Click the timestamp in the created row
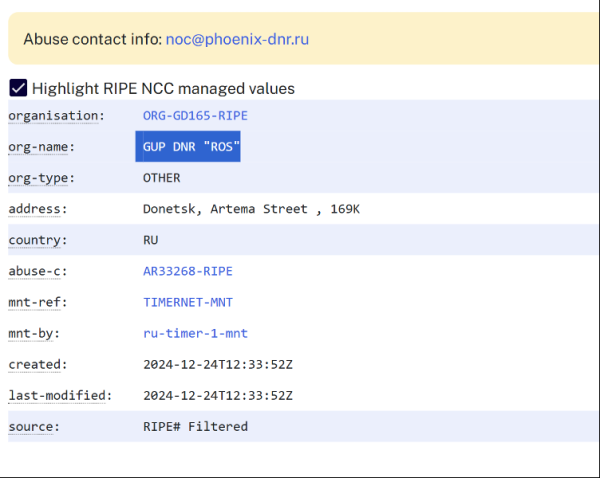Screen dimensions: 600x478 coord(218,364)
